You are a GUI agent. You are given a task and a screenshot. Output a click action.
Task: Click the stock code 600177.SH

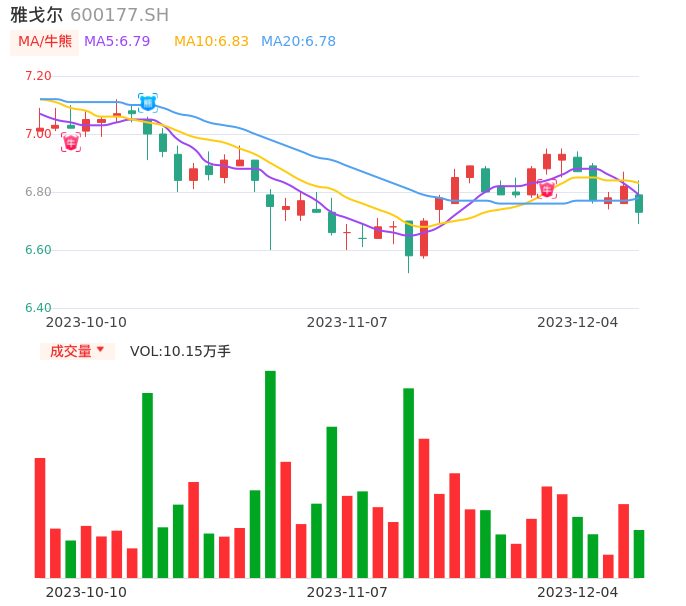(120, 15)
